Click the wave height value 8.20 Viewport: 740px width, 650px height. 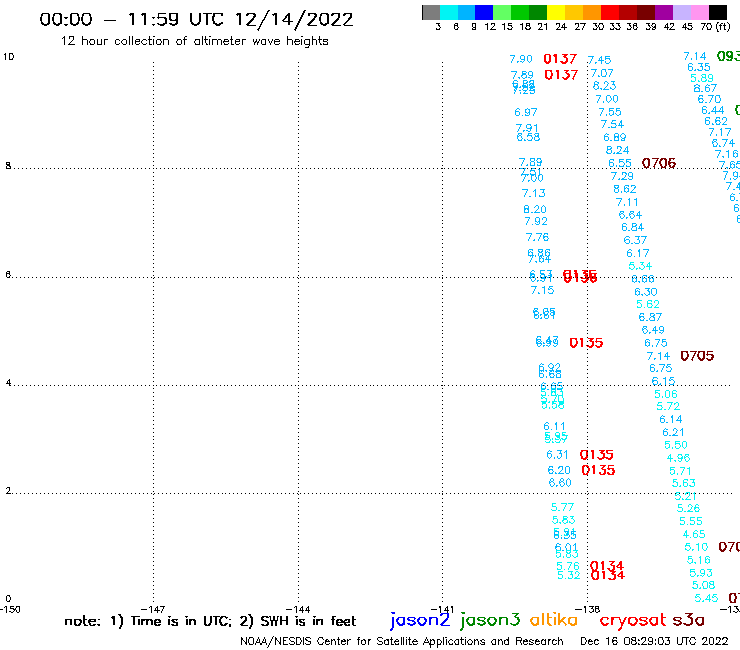(x=535, y=209)
